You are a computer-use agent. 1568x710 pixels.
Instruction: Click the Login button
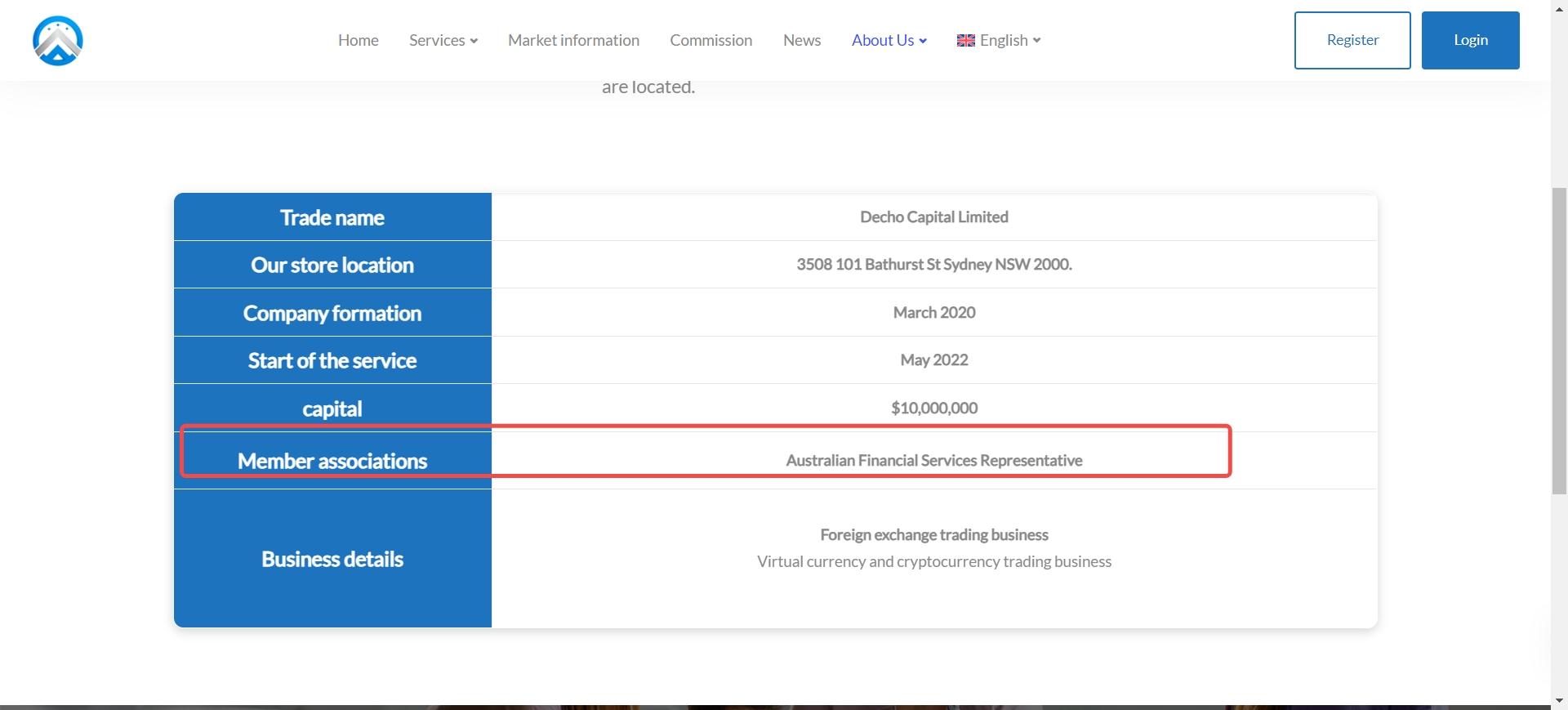point(1471,40)
